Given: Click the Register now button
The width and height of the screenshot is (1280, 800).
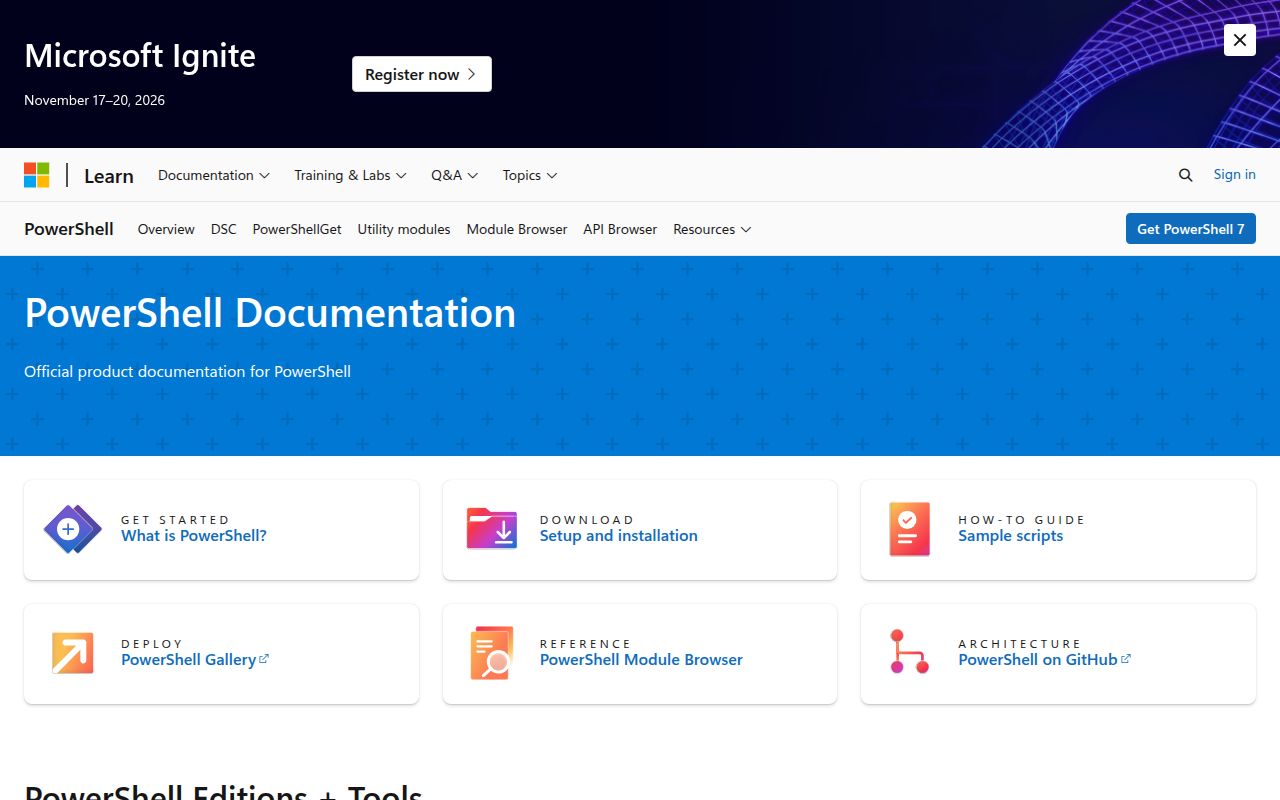Looking at the screenshot, I should 422,74.
